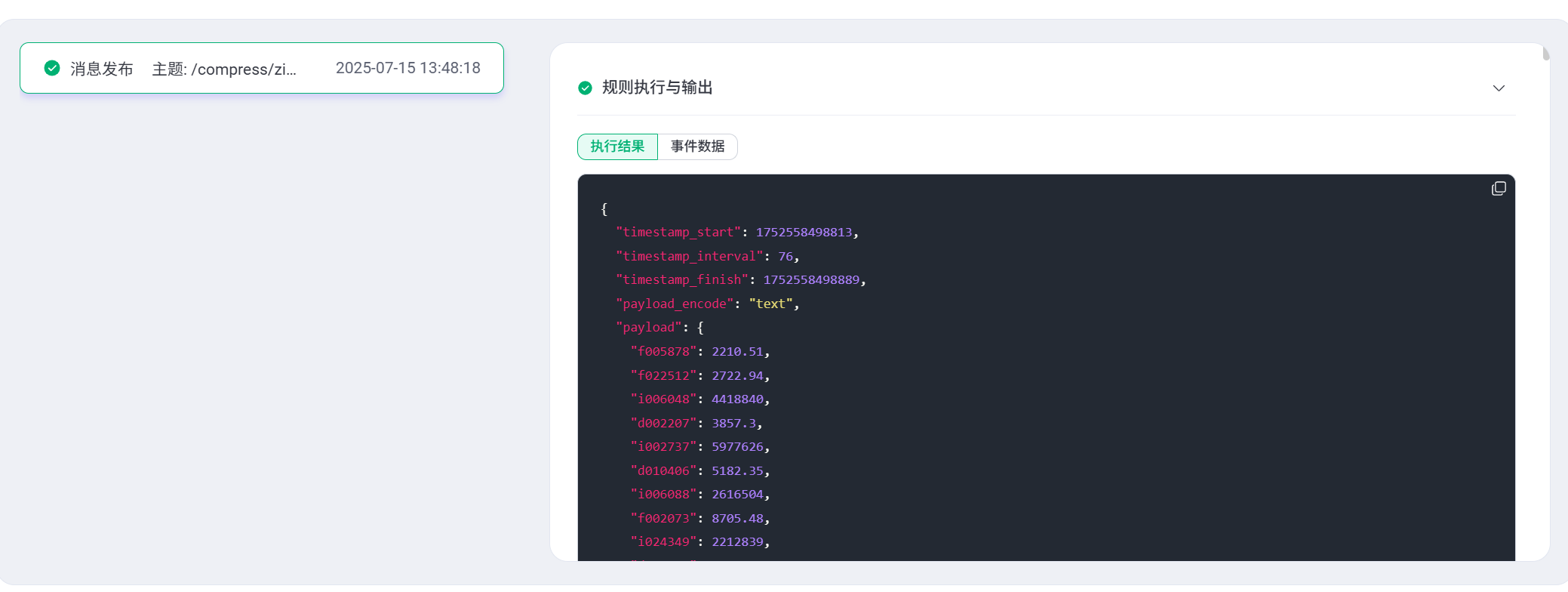The height and width of the screenshot is (592, 1568).
Task: Click green check icon beside 消息发布
Action: pos(52,68)
